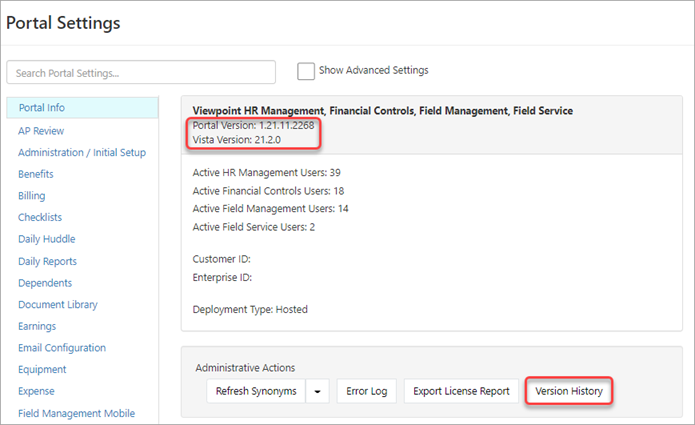Open Equipment settings
The height and width of the screenshot is (425, 695).
coord(42,370)
